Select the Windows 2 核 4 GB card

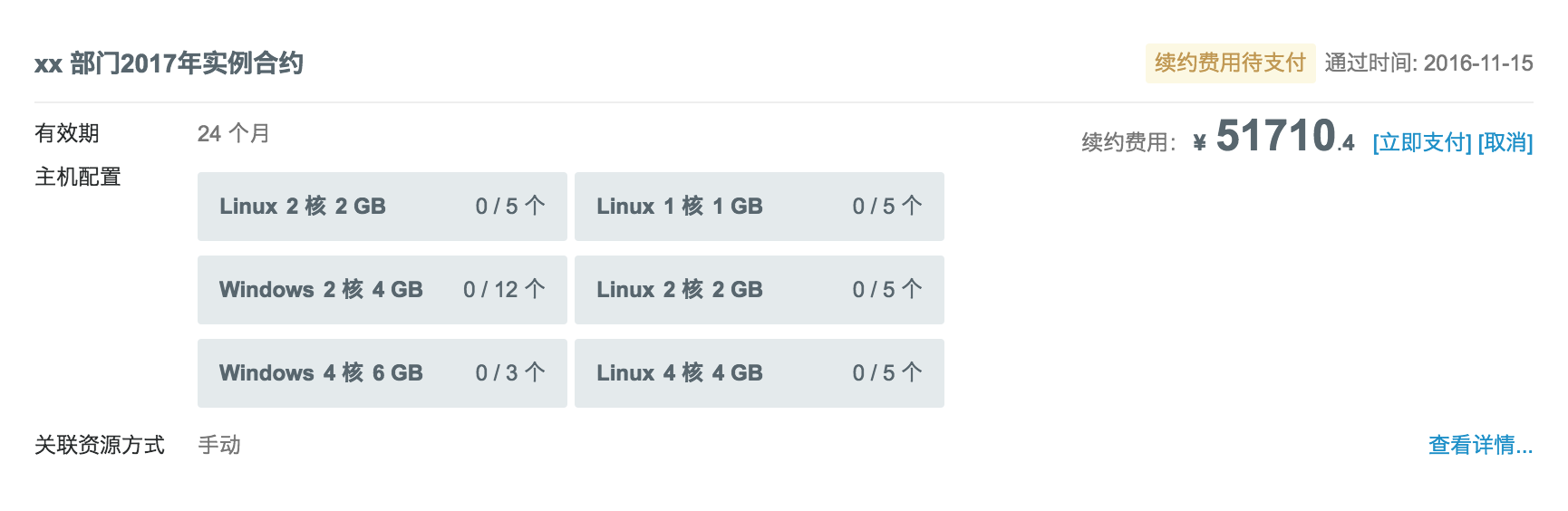[382, 290]
